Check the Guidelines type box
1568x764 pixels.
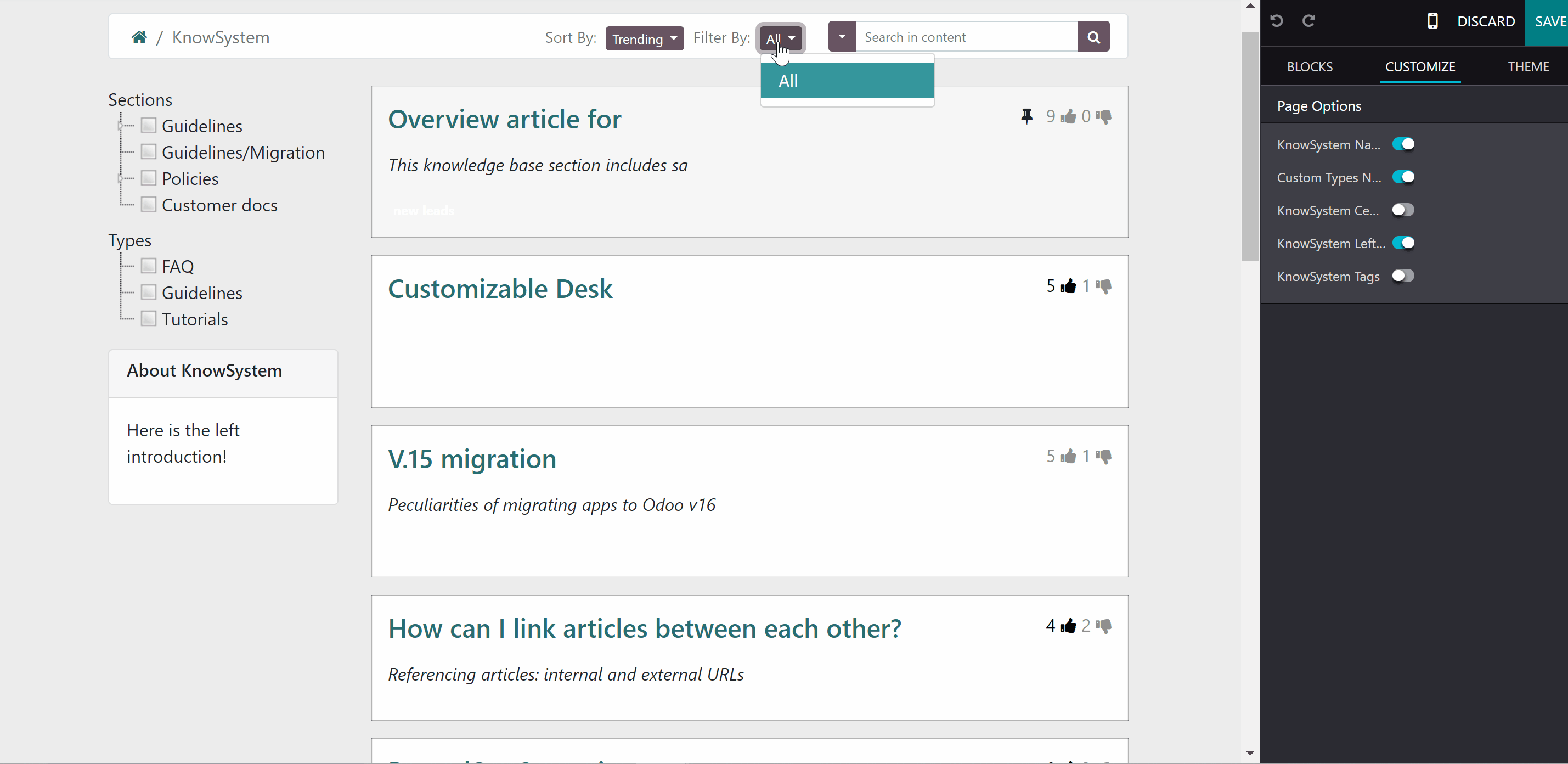pos(149,292)
